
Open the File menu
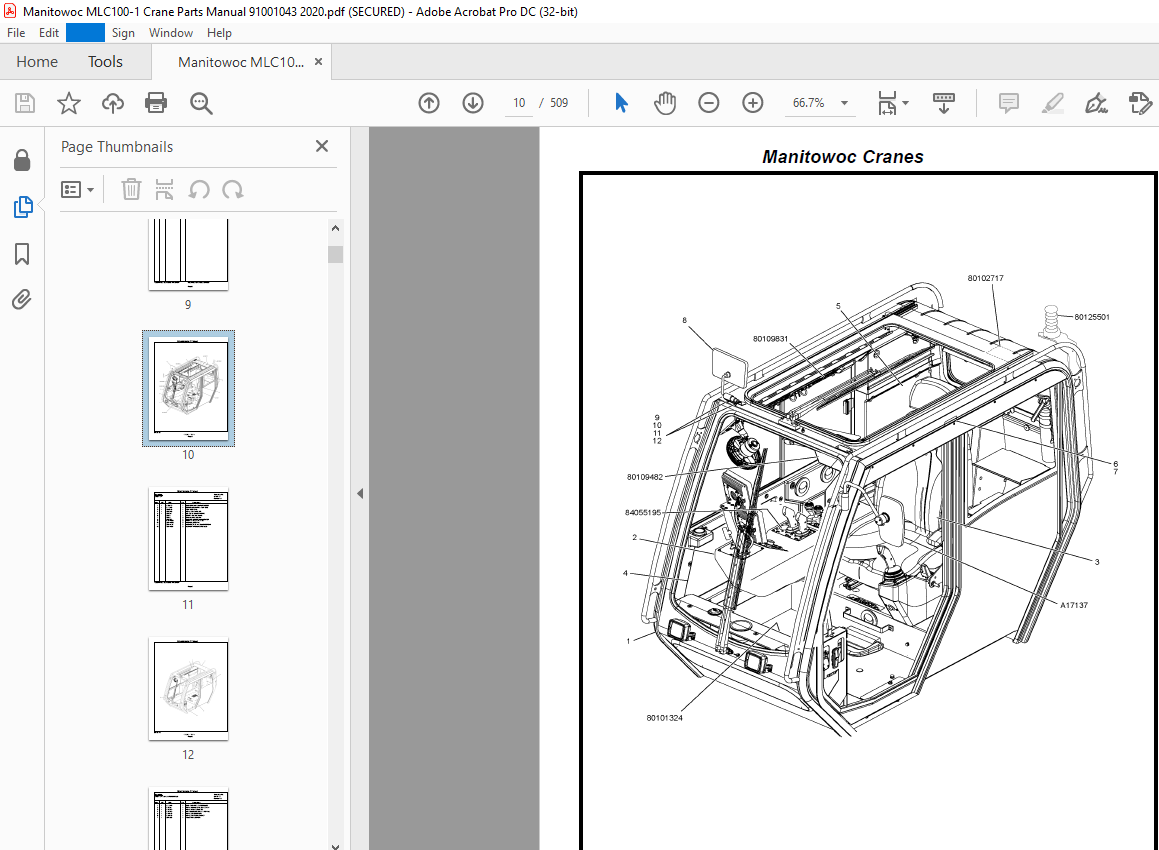16,33
